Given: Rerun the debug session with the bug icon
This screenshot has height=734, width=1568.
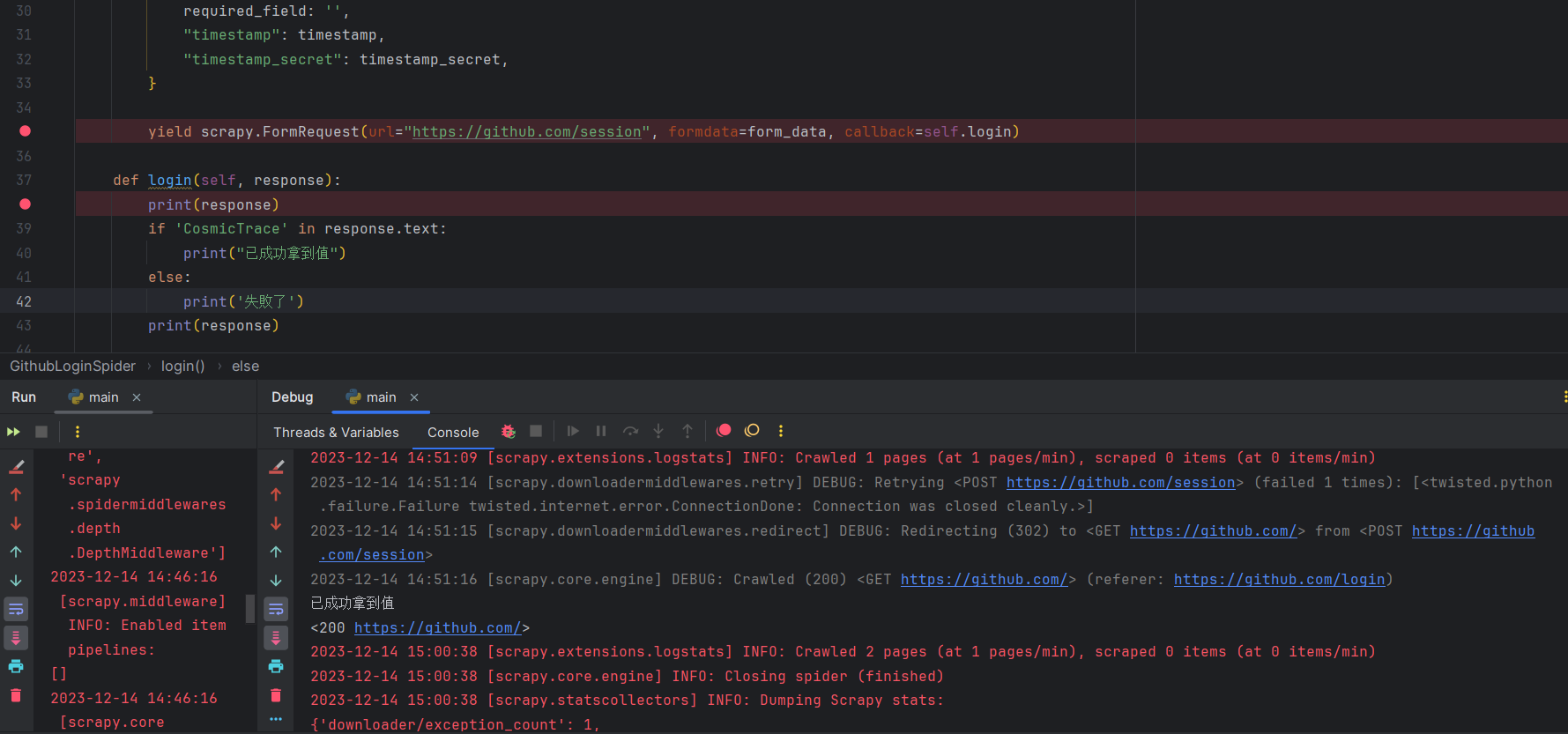Looking at the screenshot, I should coord(509,431).
